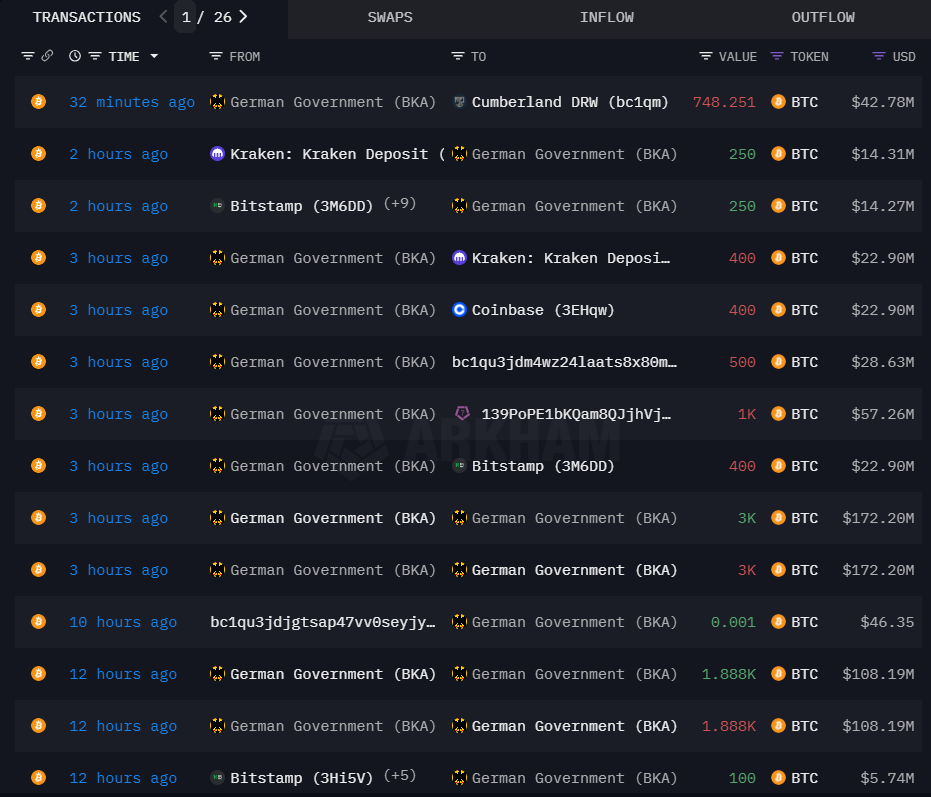Filter by TOKEN column
Image resolution: width=931 pixels, height=797 pixels.
tap(777, 57)
